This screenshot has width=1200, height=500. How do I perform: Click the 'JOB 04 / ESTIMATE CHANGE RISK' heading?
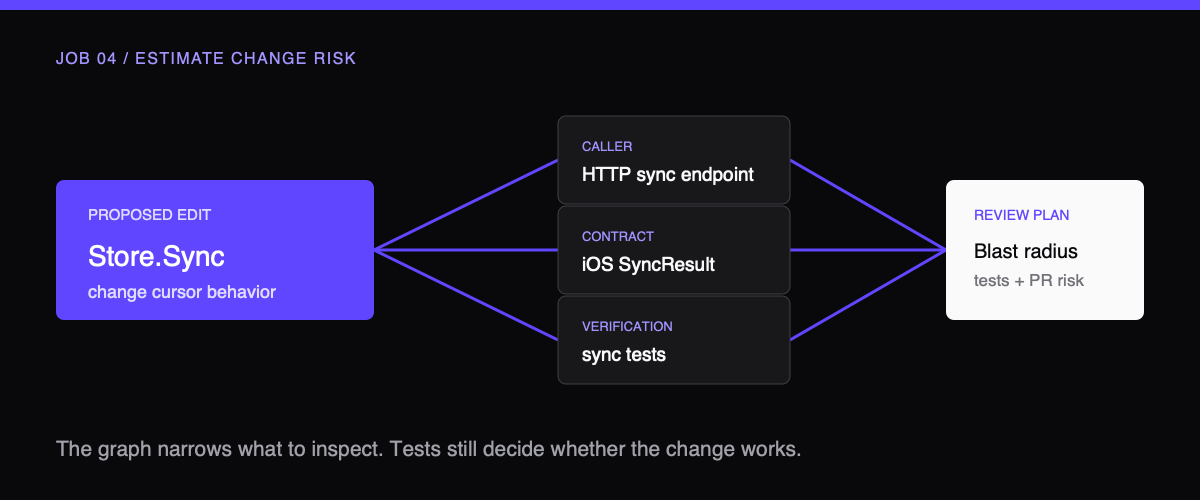click(206, 59)
